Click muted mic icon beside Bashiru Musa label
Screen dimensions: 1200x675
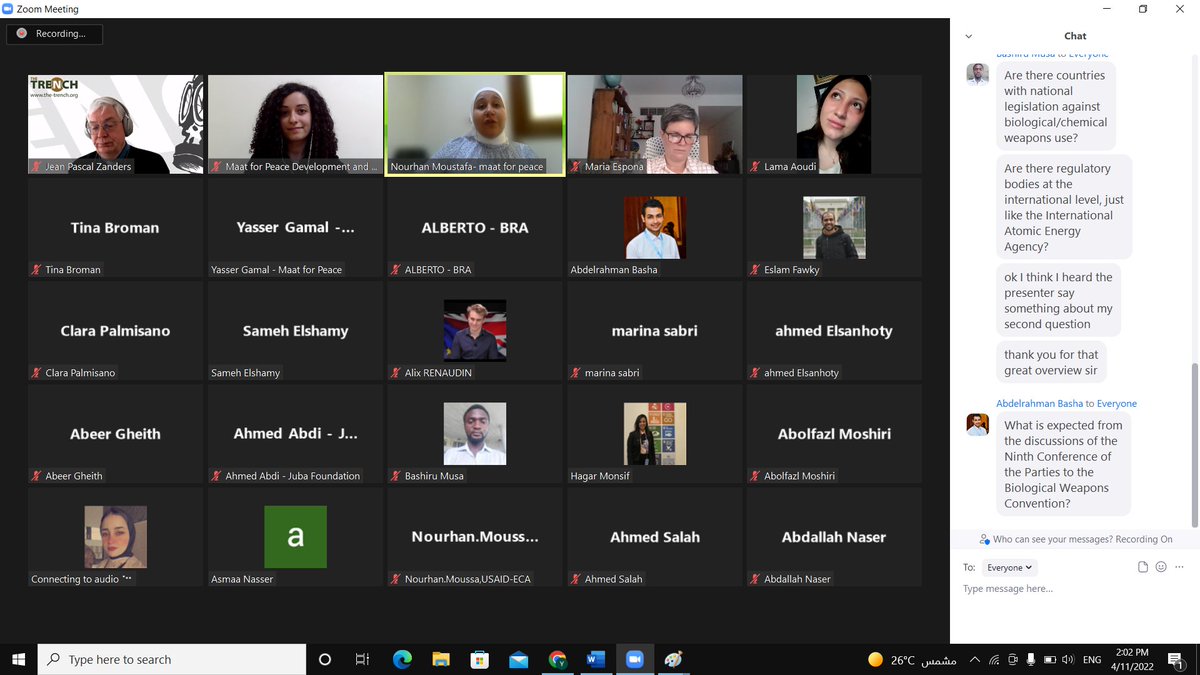click(396, 476)
